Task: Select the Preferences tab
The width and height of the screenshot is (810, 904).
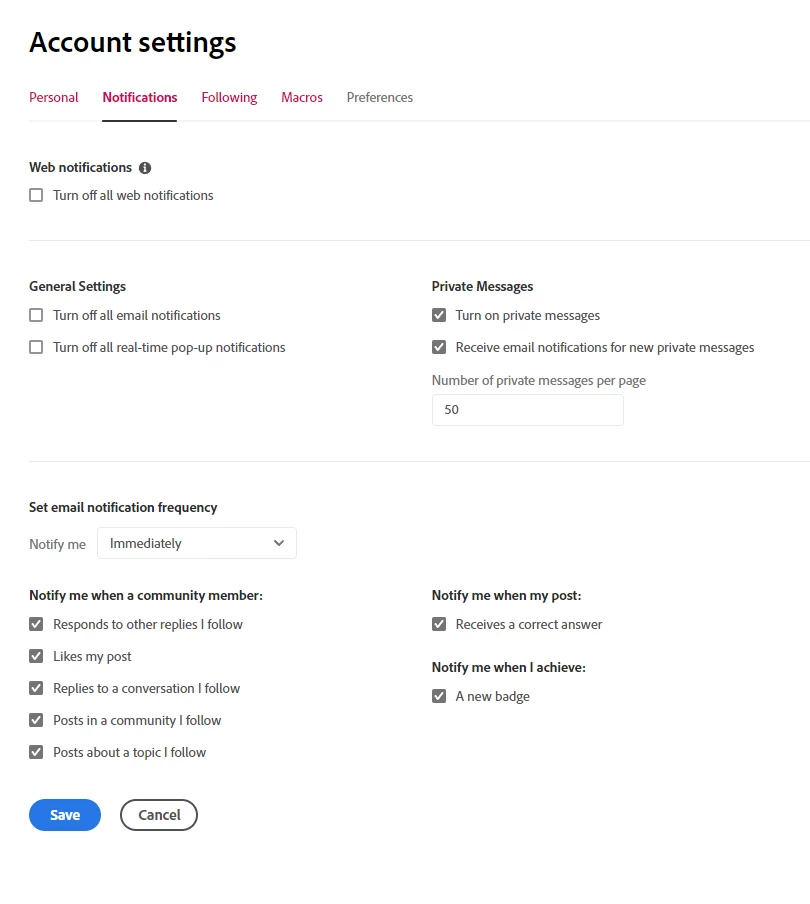Action: [x=380, y=98]
